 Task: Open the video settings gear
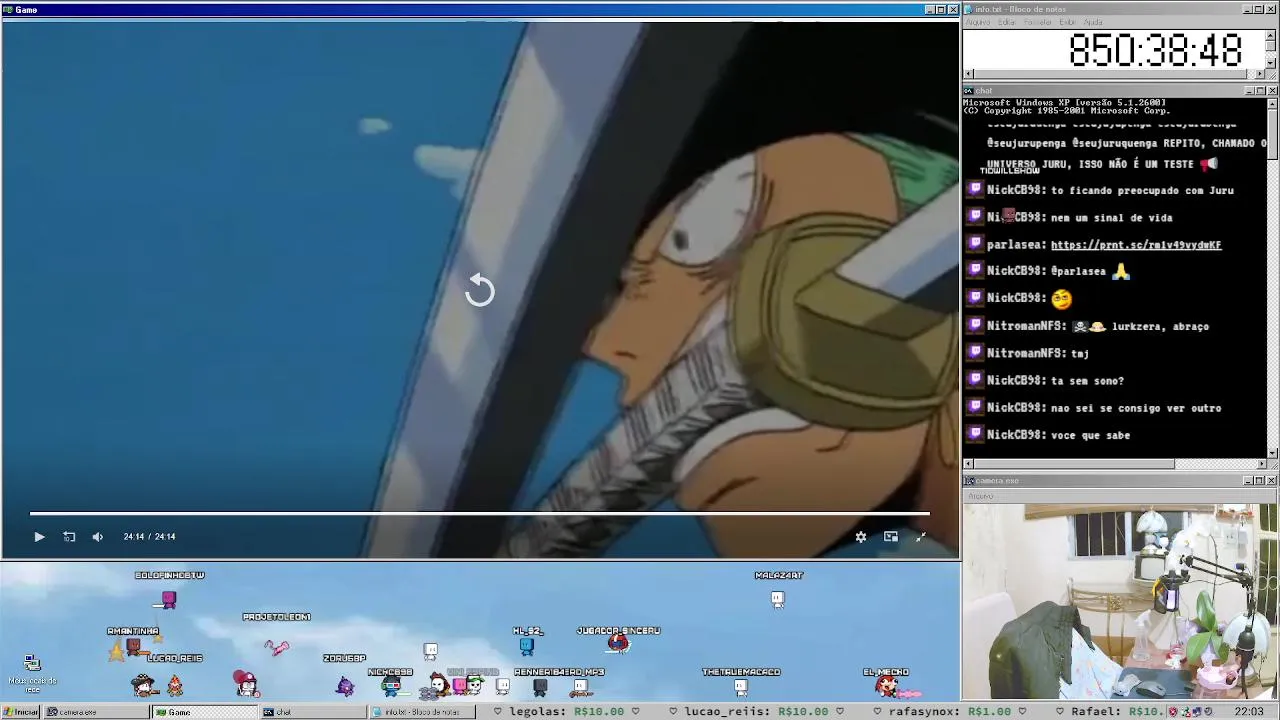[x=861, y=537]
